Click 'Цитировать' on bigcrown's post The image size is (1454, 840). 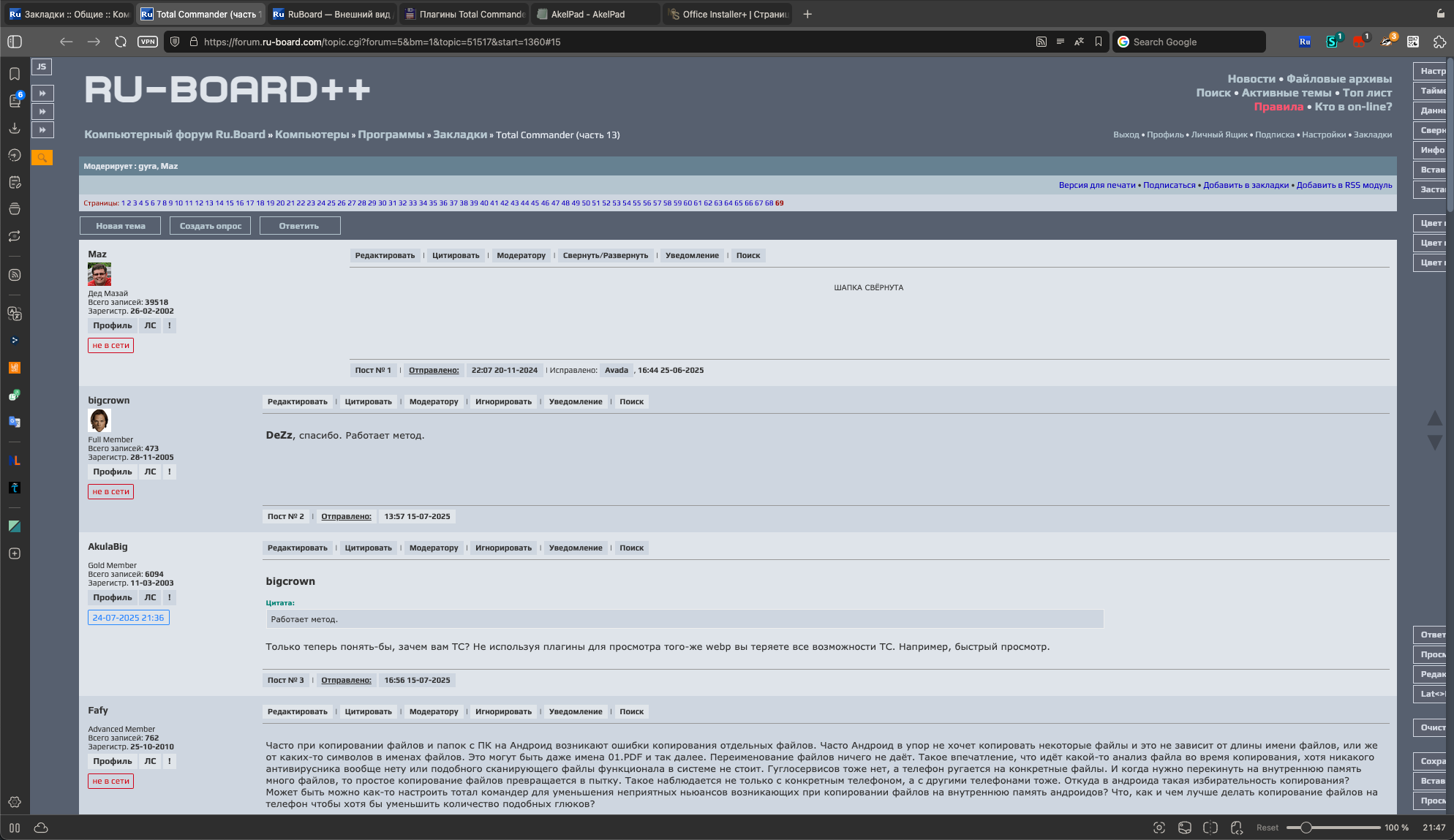pyautogui.click(x=368, y=401)
